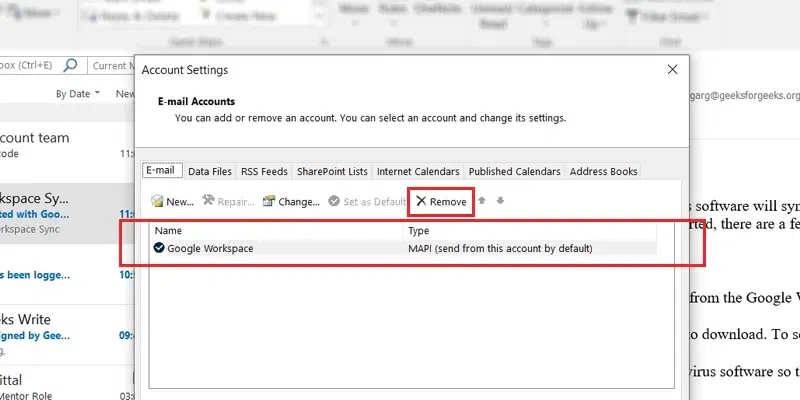Move account up with the up arrow icon
The width and height of the screenshot is (800, 400).
482,201
